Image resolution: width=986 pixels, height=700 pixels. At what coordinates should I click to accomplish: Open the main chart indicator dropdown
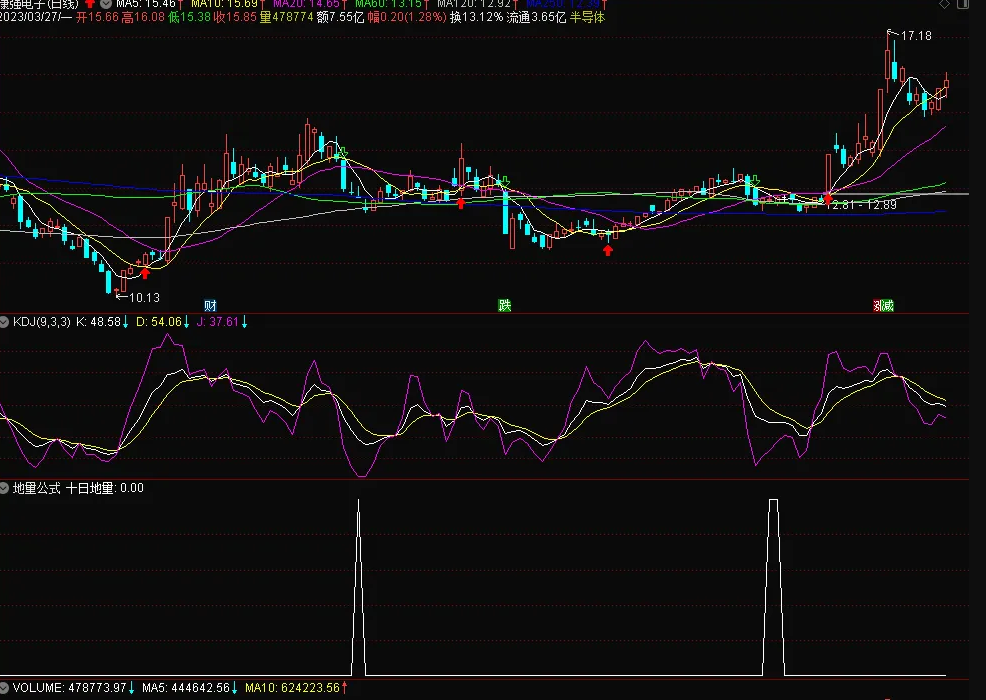(x=106, y=3)
